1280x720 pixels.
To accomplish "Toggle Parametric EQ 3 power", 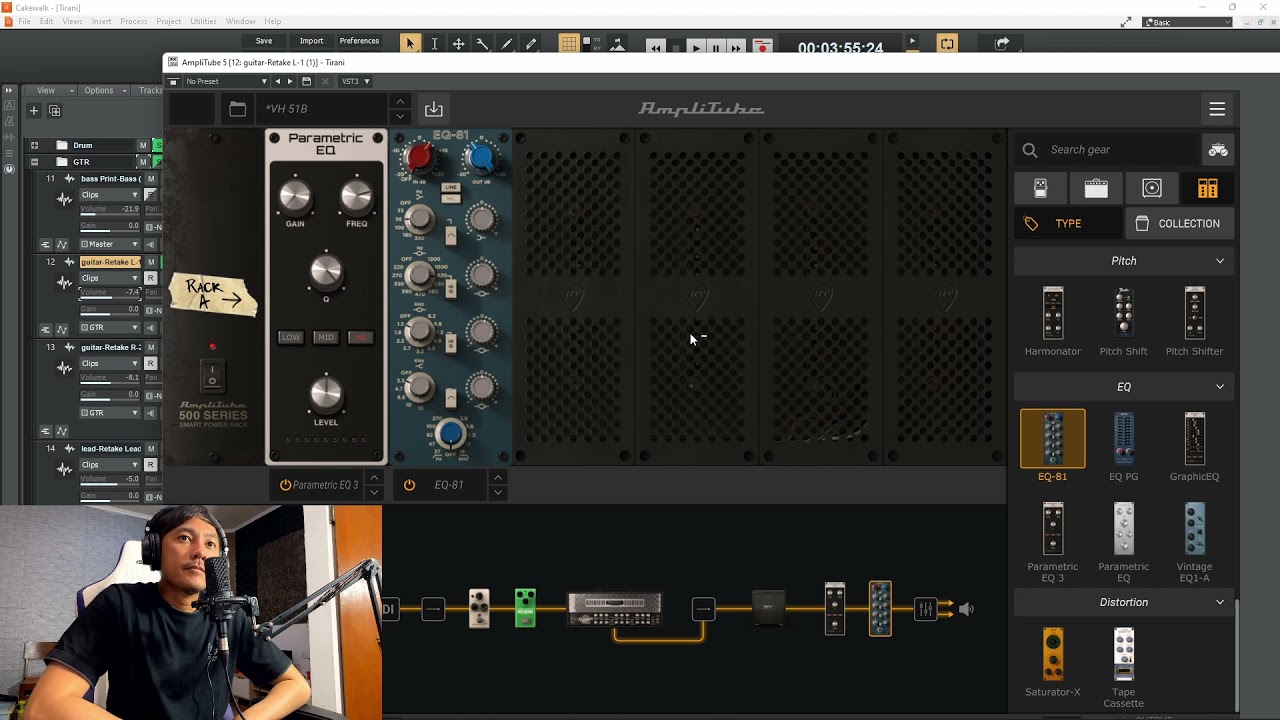I will (x=285, y=485).
